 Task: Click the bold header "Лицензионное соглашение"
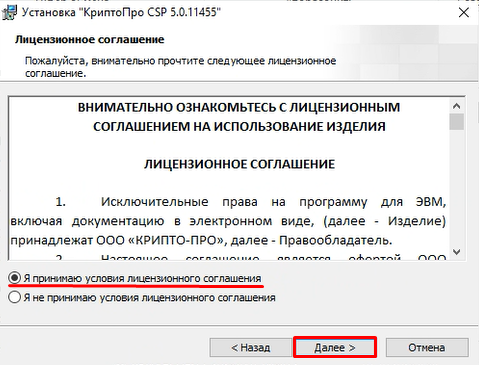90,40
